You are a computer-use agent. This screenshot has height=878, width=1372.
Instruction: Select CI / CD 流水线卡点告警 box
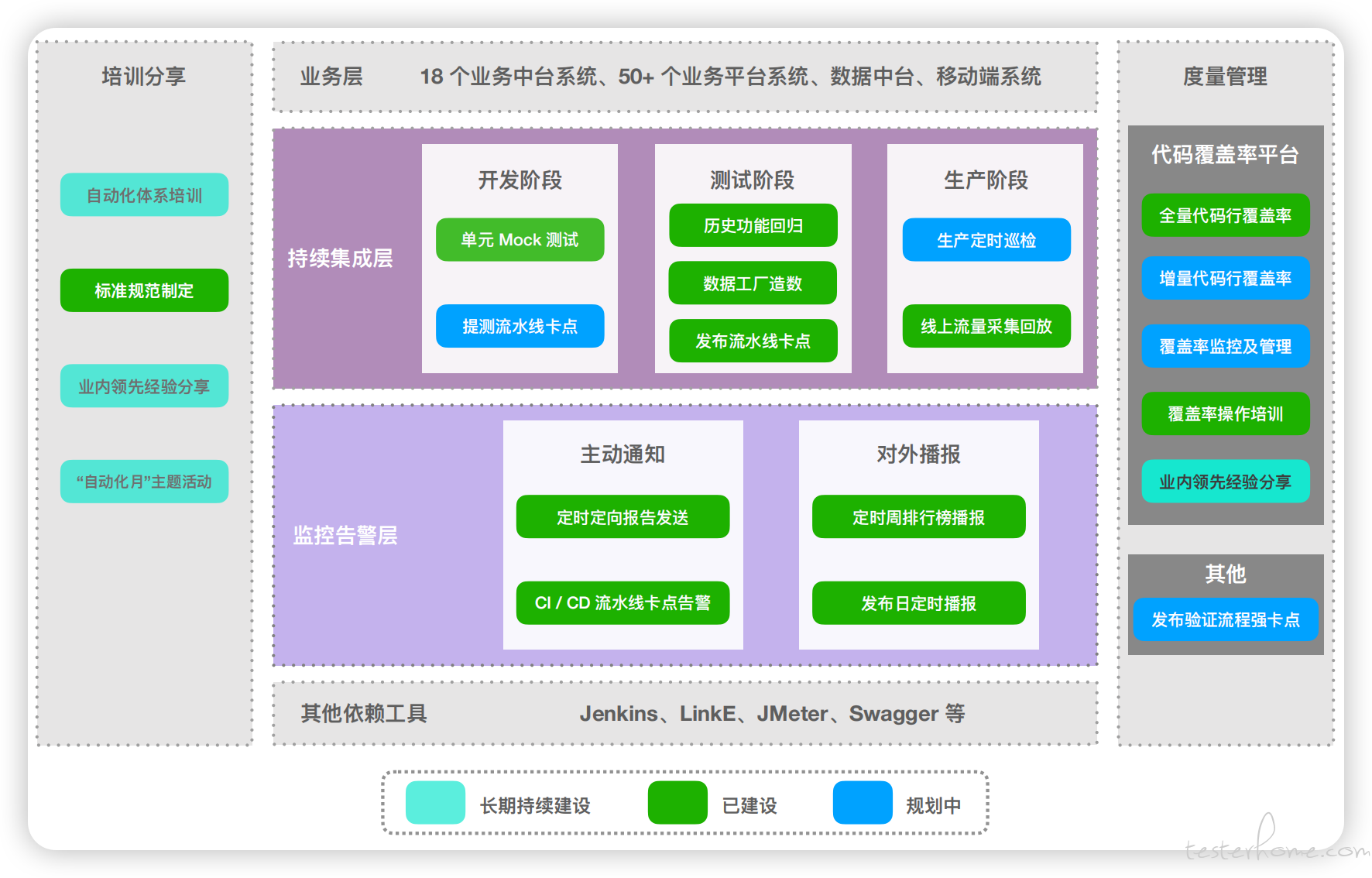623,602
